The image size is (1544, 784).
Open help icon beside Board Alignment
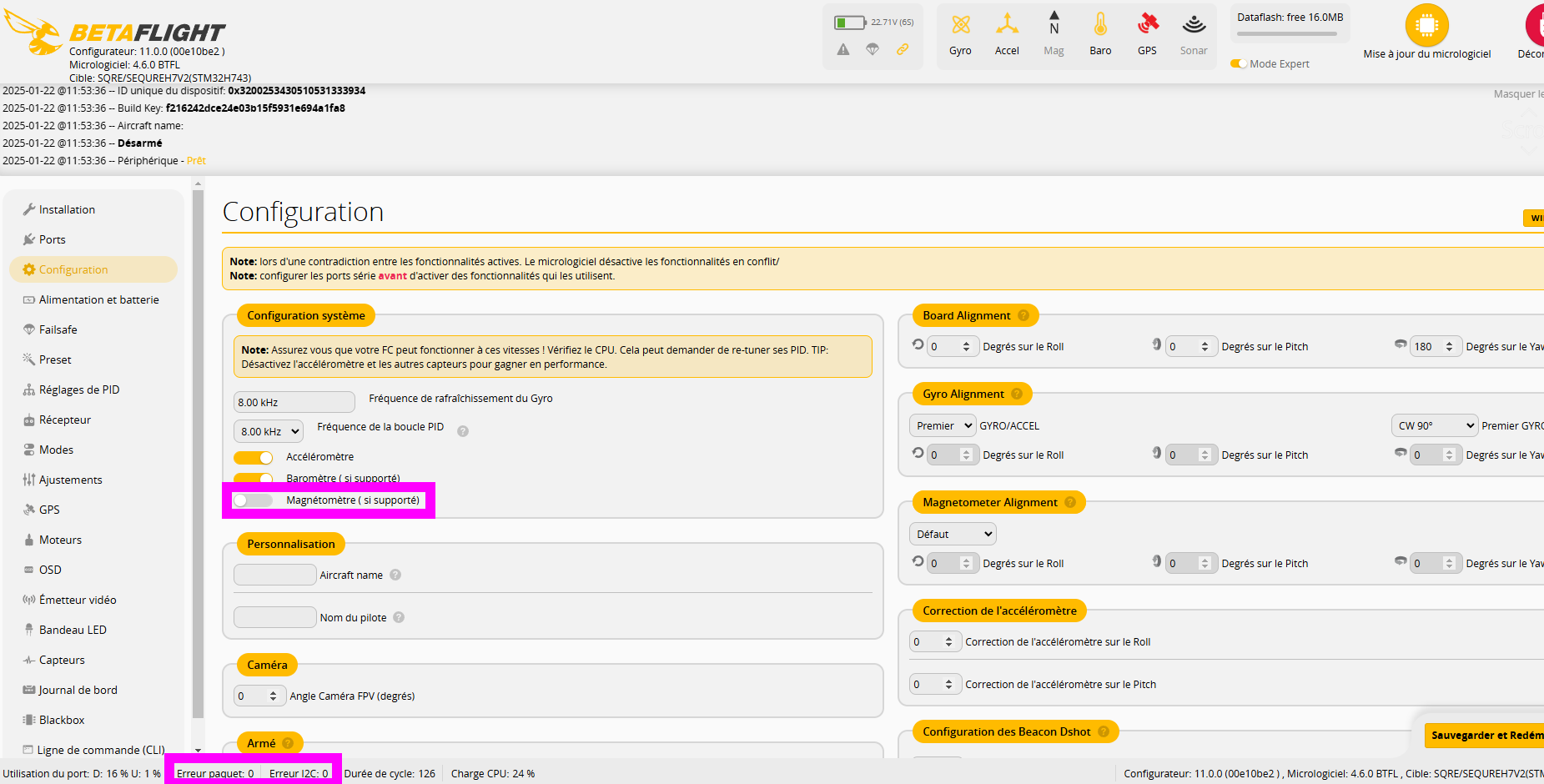[1023, 315]
